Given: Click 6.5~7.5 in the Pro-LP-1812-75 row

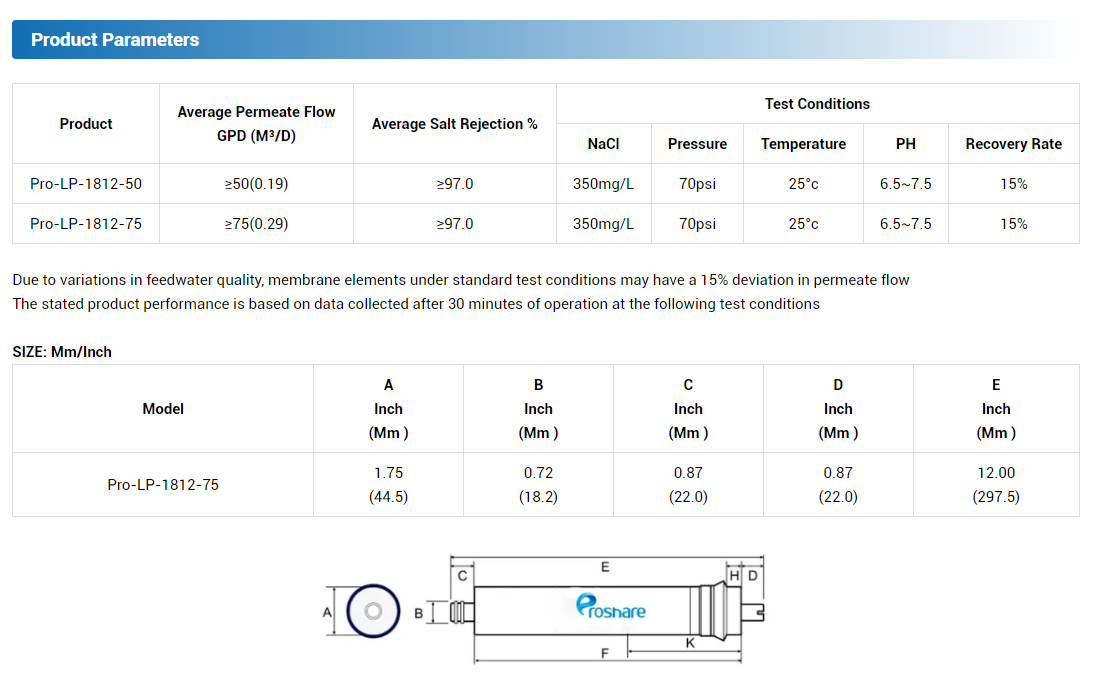Looking at the screenshot, I should coord(905,224).
